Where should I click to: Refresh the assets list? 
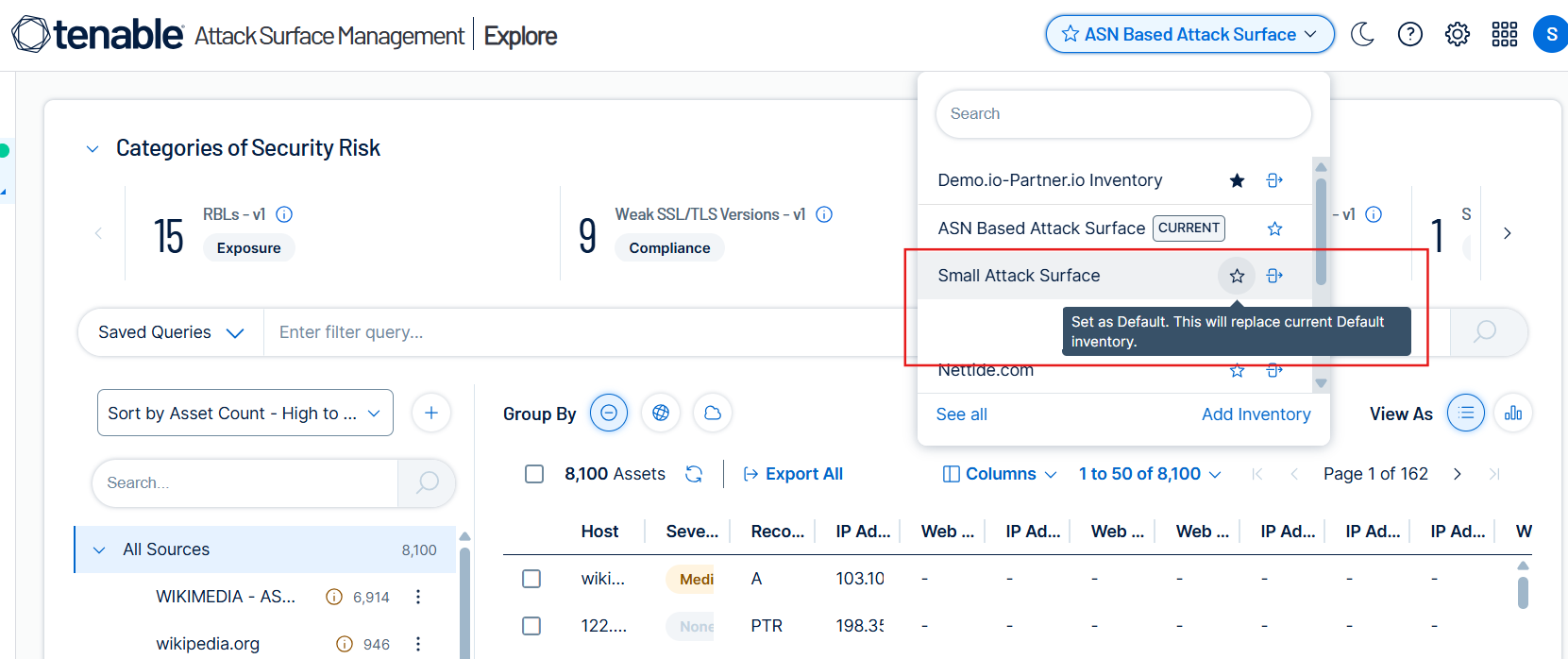click(694, 474)
